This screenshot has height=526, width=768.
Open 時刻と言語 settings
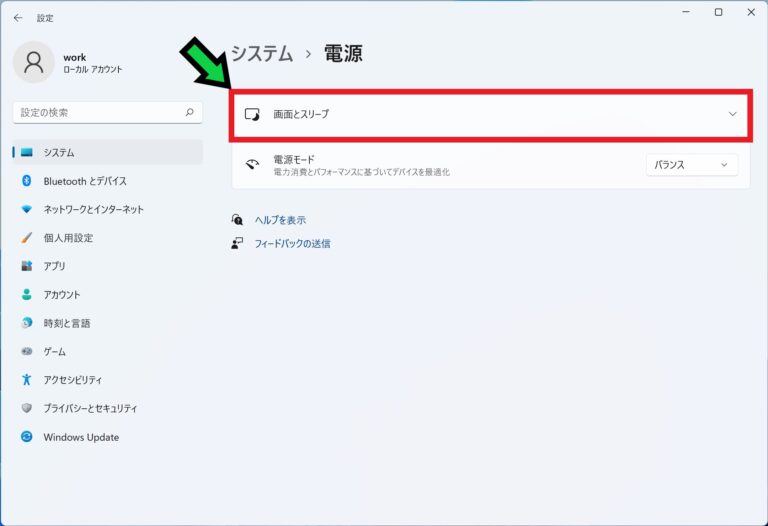66,323
